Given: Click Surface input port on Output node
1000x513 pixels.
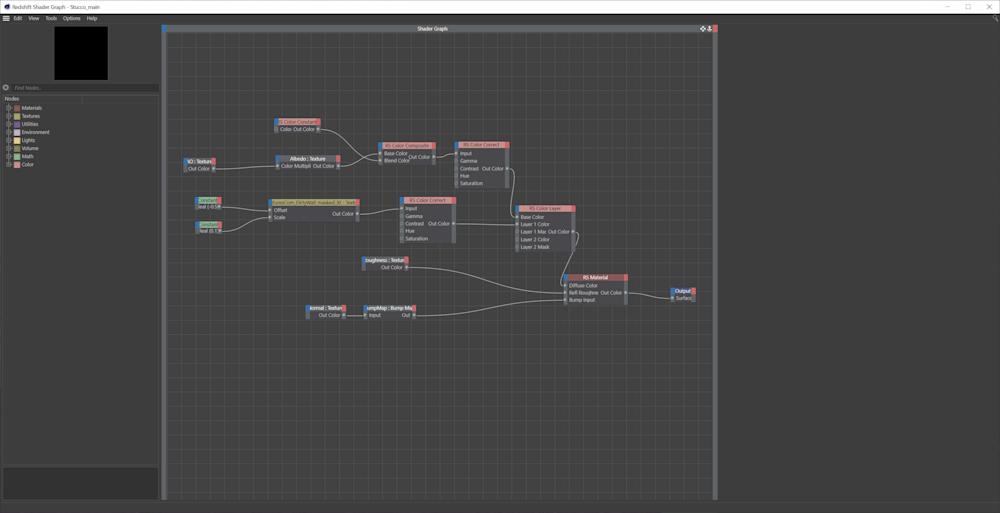Looking at the screenshot, I should pos(672,298).
